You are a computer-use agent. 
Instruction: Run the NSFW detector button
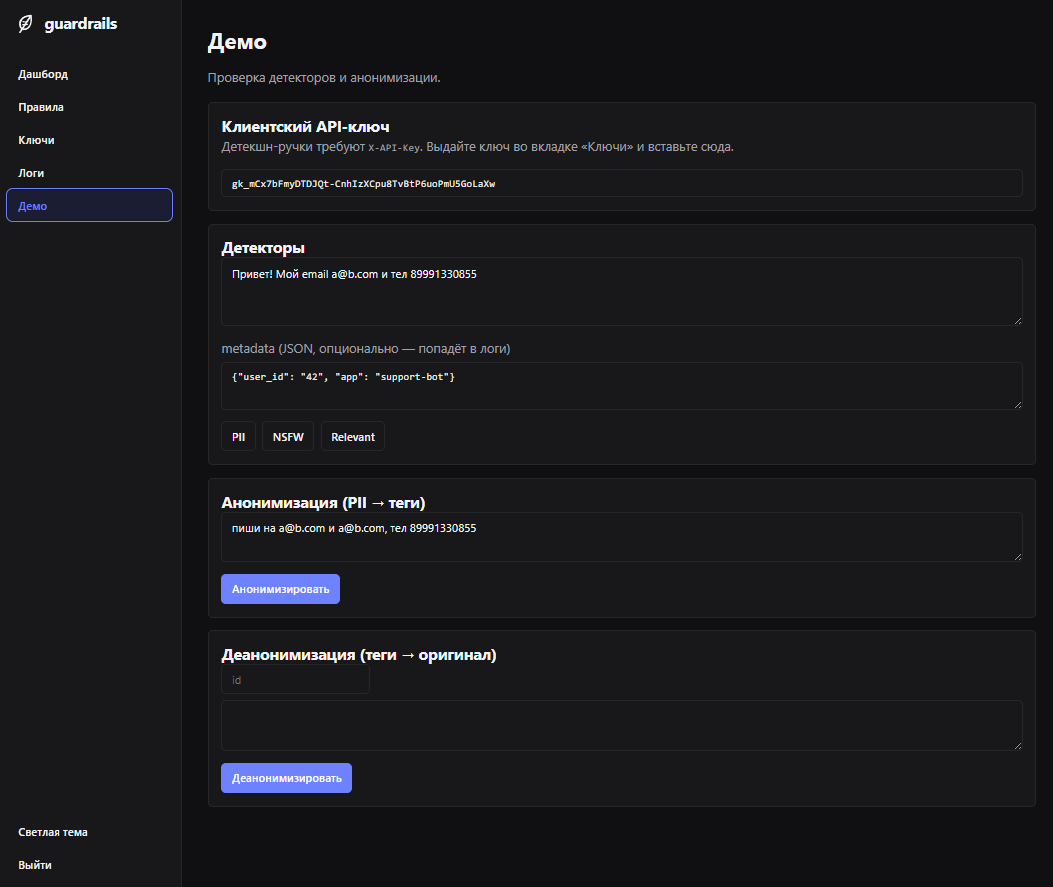point(288,436)
